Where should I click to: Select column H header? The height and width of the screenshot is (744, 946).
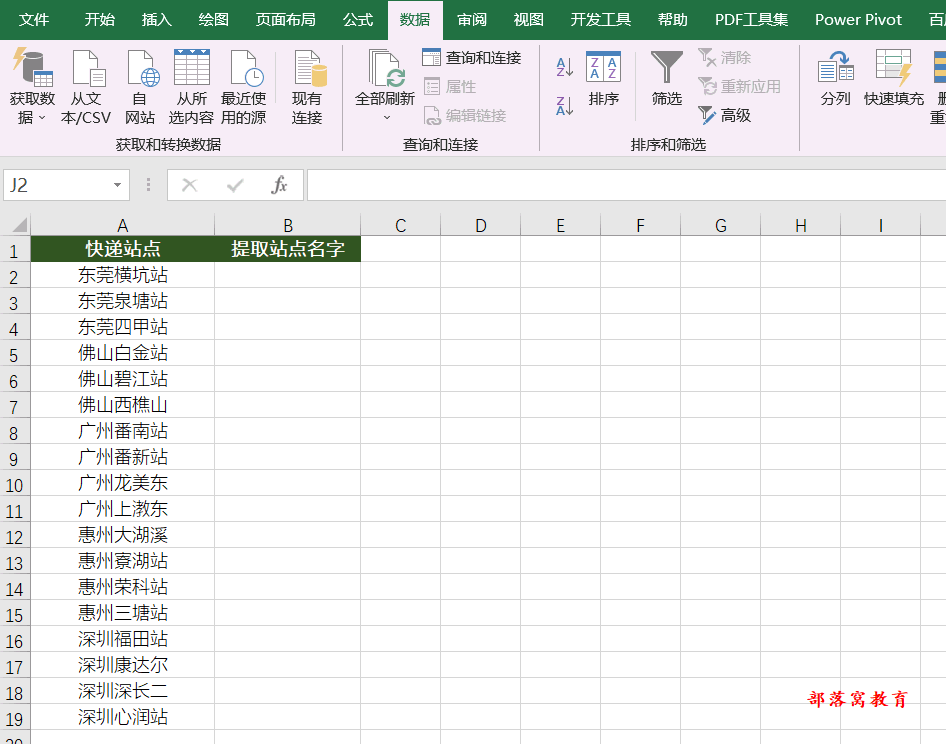(801, 226)
